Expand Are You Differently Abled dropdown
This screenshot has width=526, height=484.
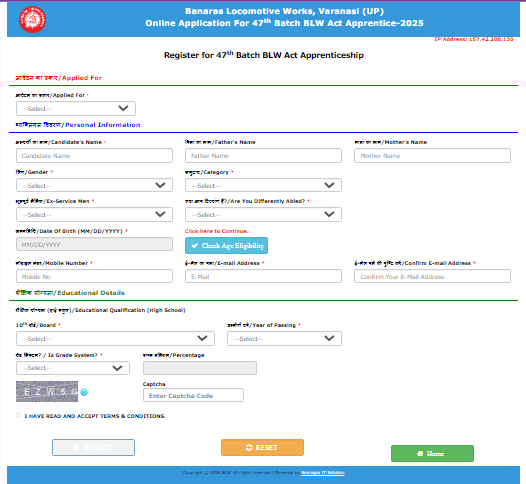click(x=263, y=214)
